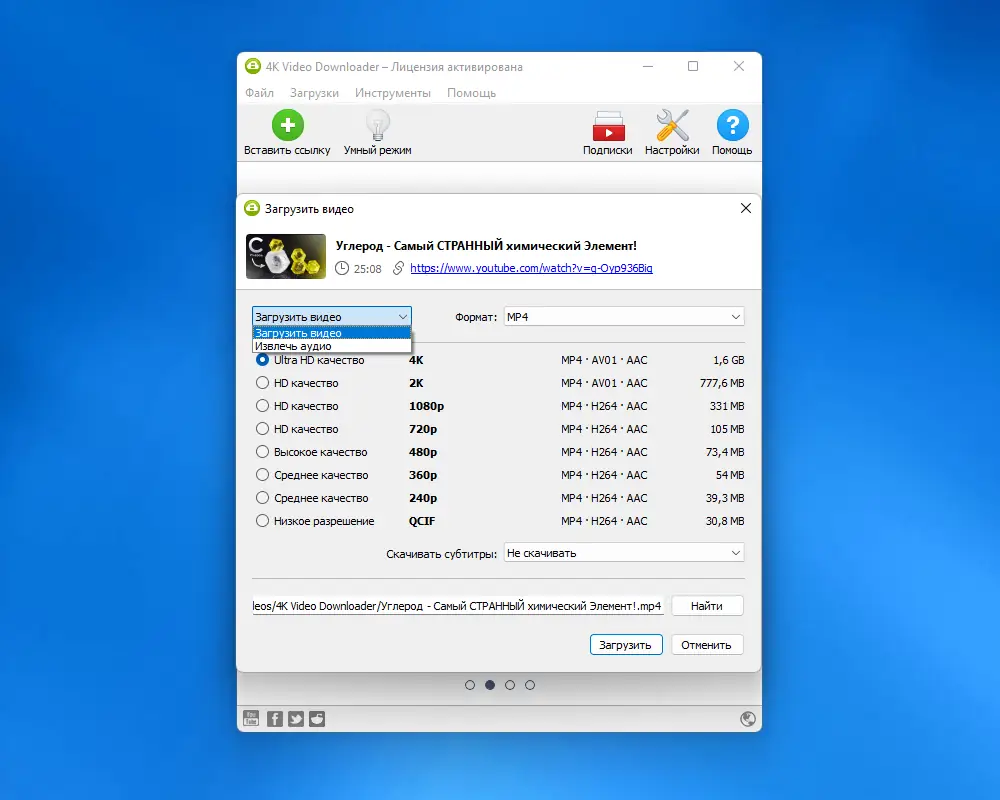Click the 331 MB size value
Viewport: 1000px width, 800px height.
pos(727,406)
